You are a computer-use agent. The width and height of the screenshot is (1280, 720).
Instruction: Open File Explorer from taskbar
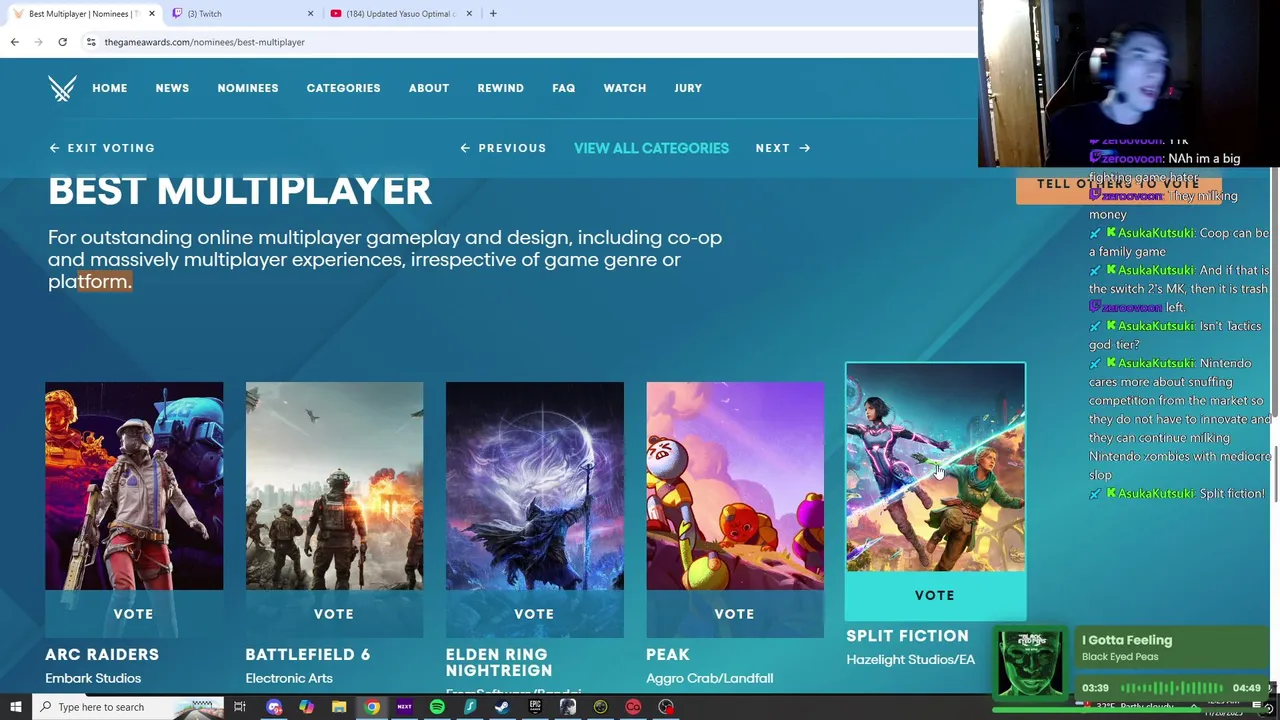click(339, 707)
